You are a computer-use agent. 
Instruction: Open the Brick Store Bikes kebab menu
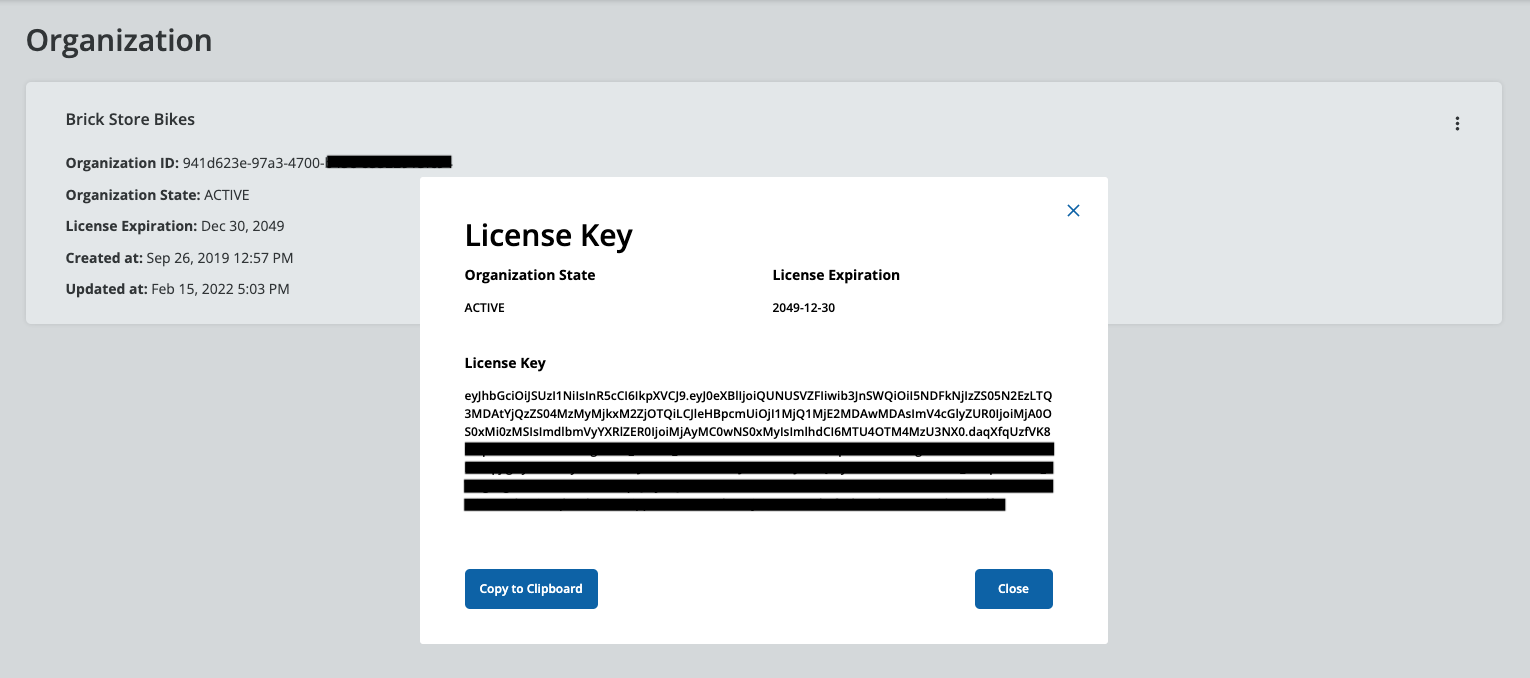pos(1457,124)
